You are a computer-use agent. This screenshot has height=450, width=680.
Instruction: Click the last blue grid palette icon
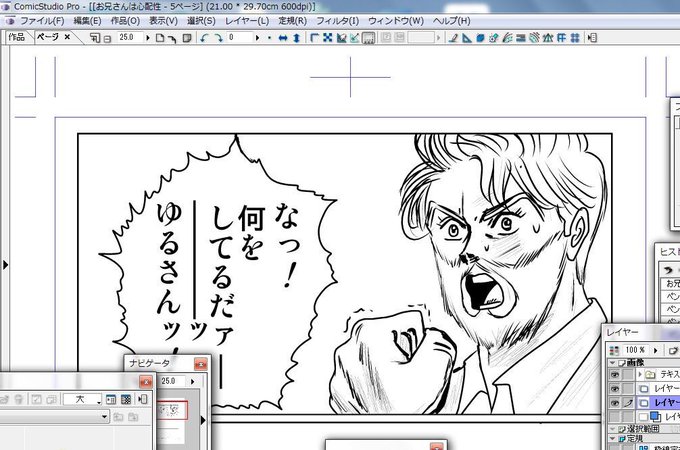coord(575,38)
